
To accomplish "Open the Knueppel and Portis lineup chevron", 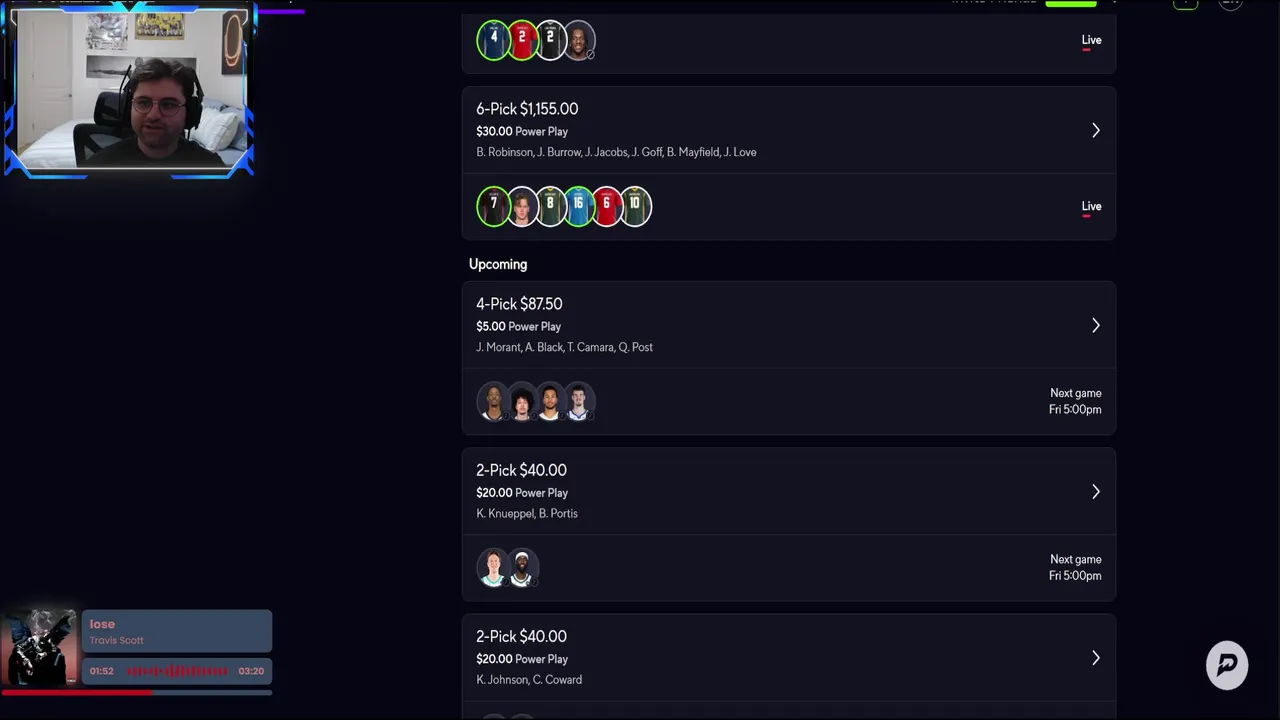I will coord(1095,492).
